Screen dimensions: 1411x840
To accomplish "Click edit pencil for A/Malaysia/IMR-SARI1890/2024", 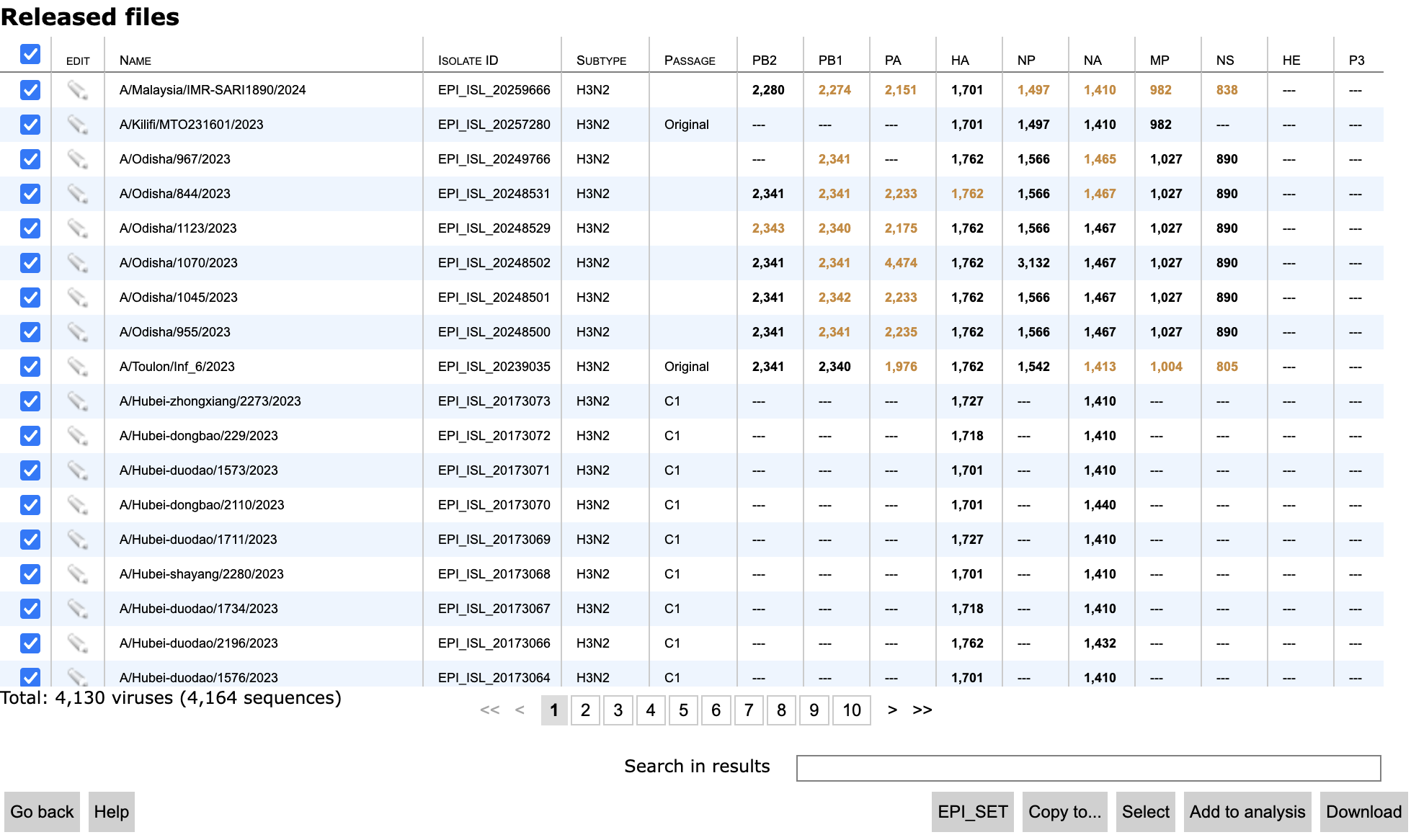I will click(77, 90).
